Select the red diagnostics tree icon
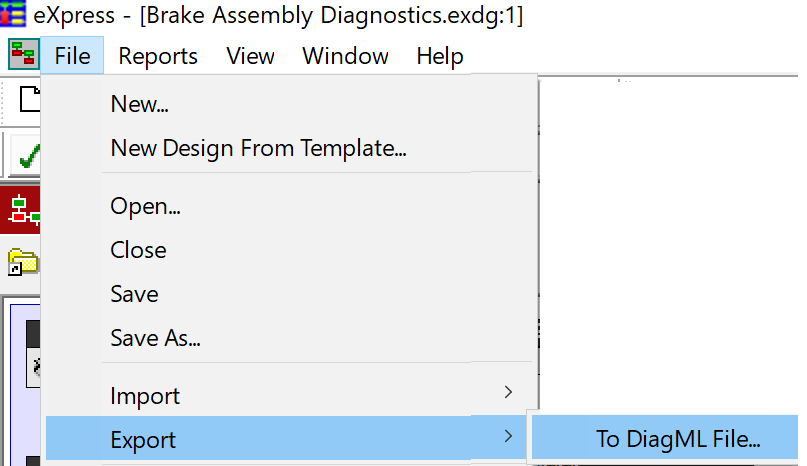 21,210
